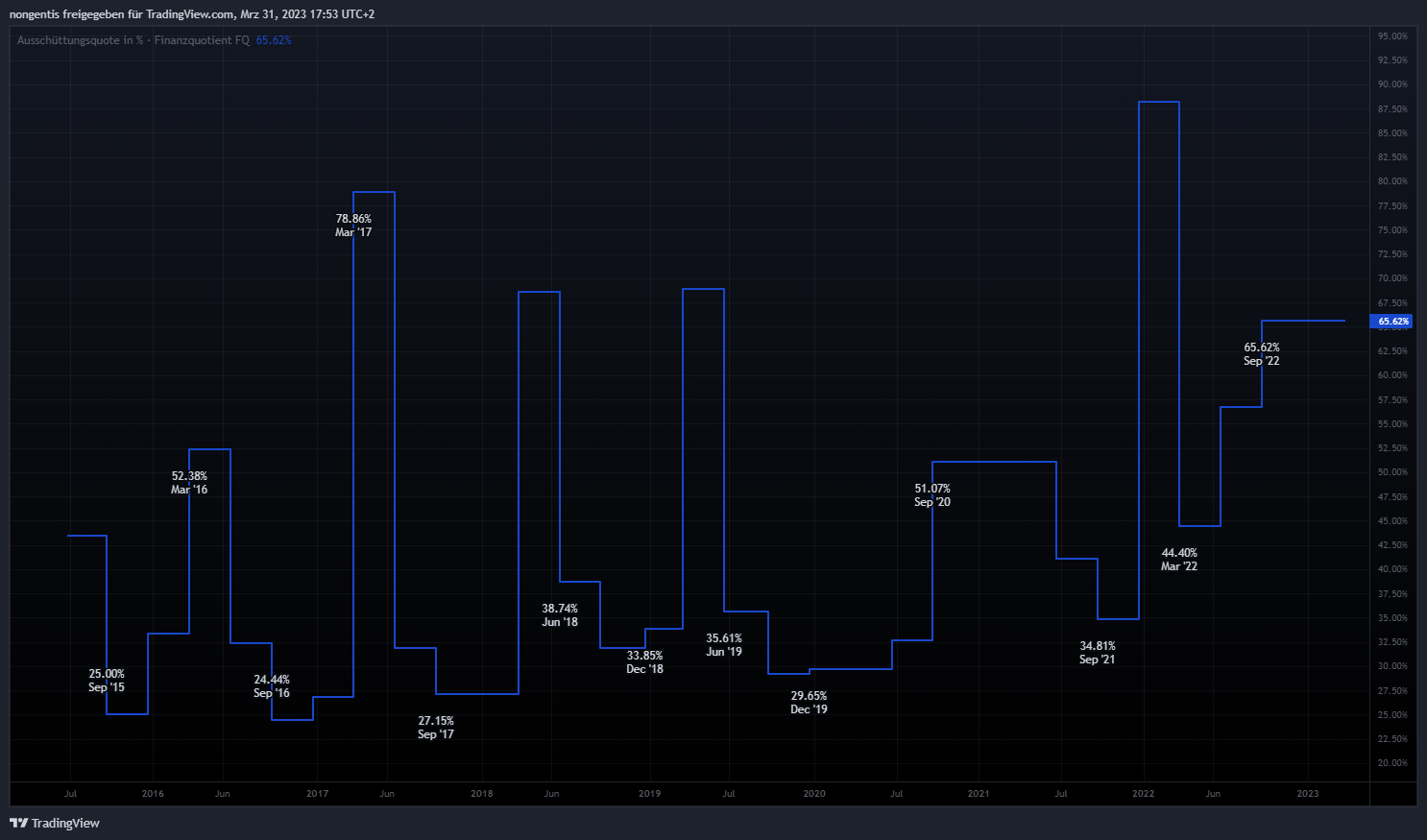This screenshot has width=1427, height=840.
Task: Click the 25.00% Sep '15 data label
Action: [x=107, y=681]
